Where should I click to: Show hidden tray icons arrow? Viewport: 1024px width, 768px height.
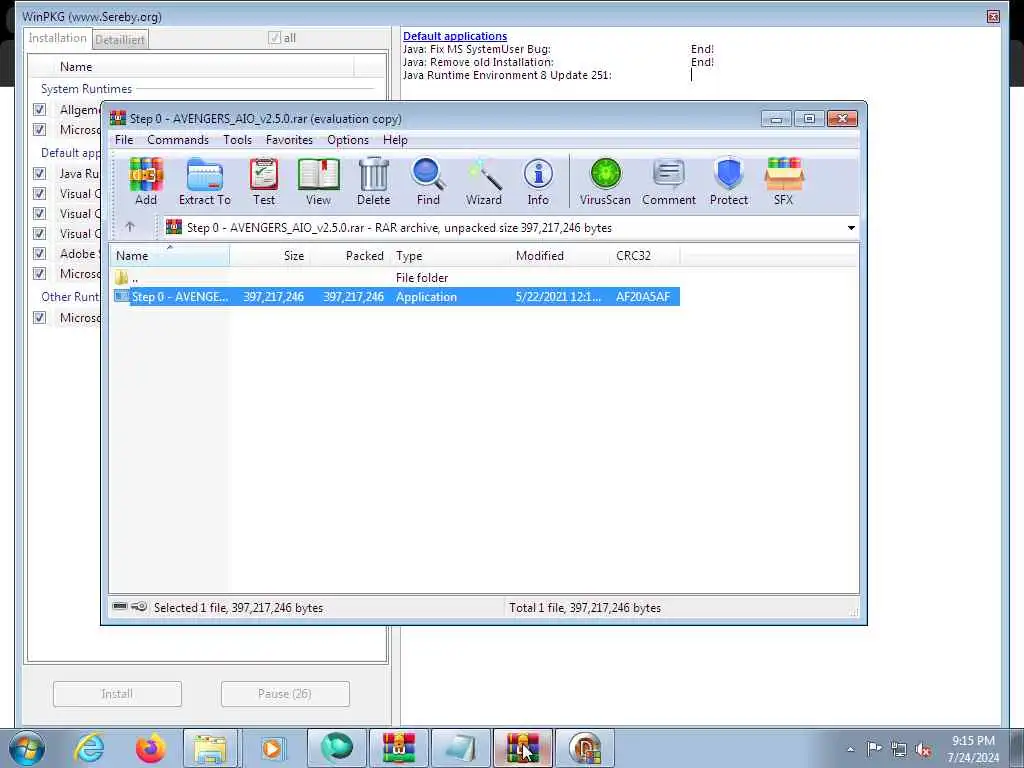(850, 750)
